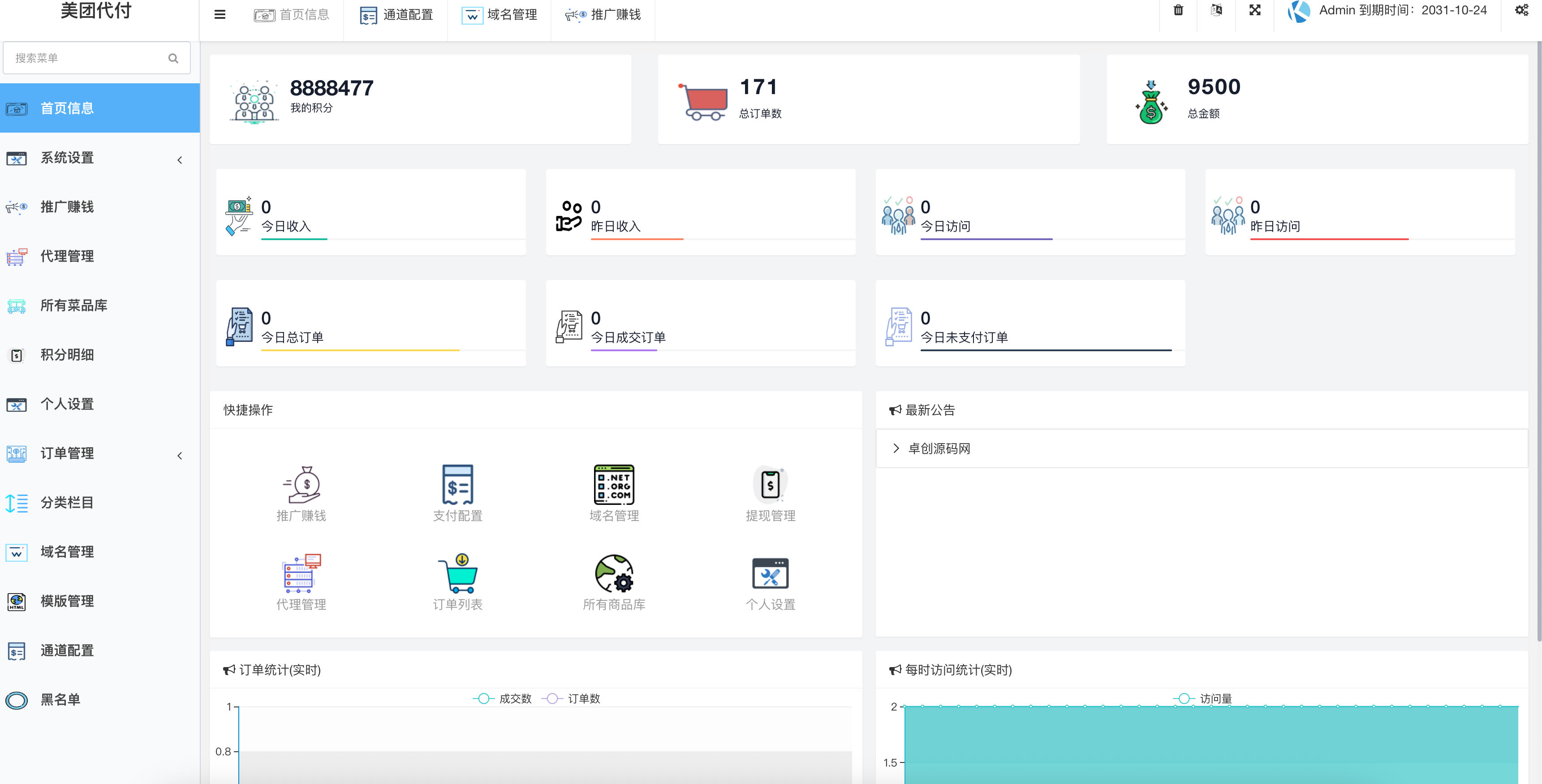Click the search magnifier icon in menu search
Image resolution: width=1542 pixels, height=784 pixels.
[173, 58]
